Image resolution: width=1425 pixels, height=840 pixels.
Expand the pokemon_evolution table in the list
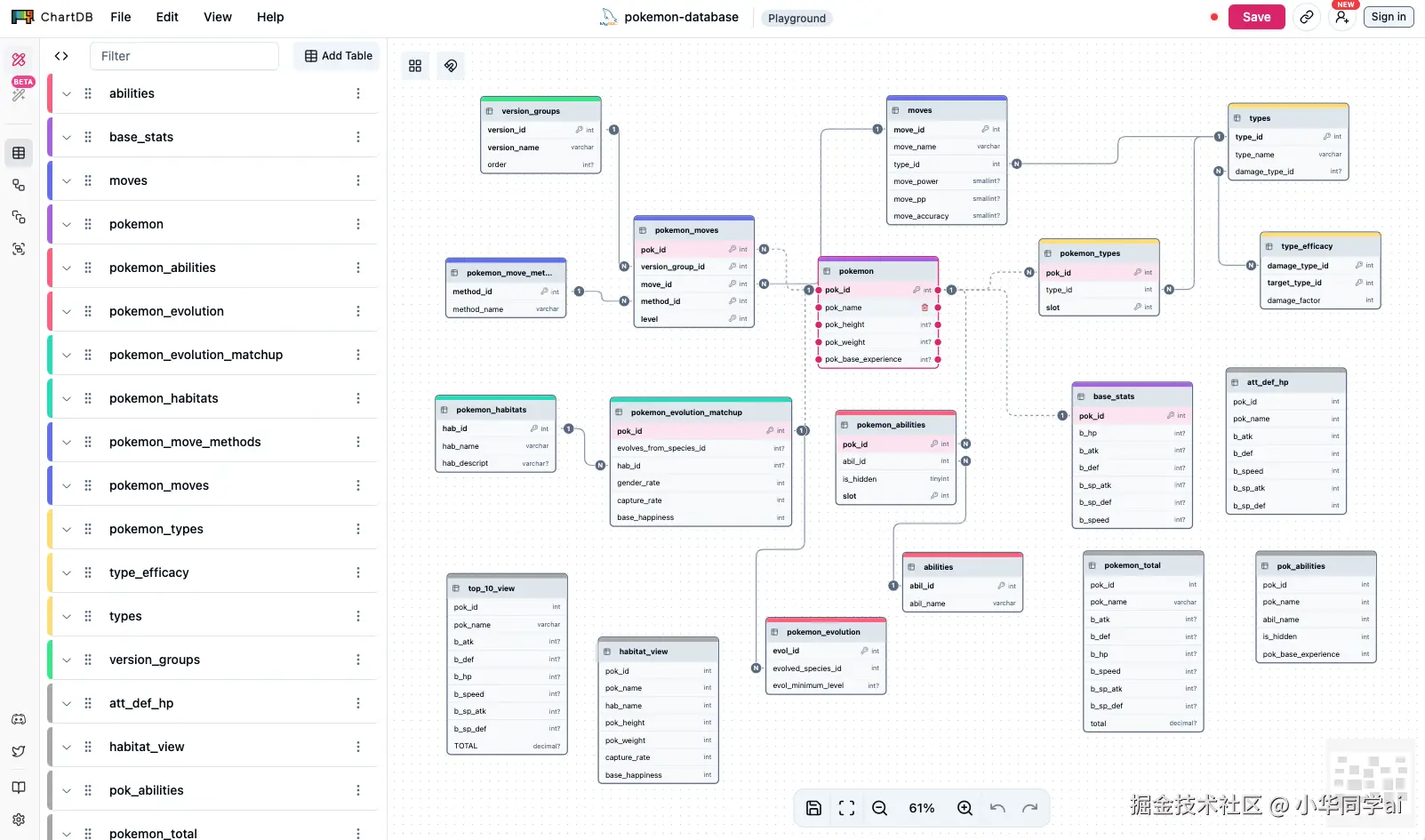67,311
